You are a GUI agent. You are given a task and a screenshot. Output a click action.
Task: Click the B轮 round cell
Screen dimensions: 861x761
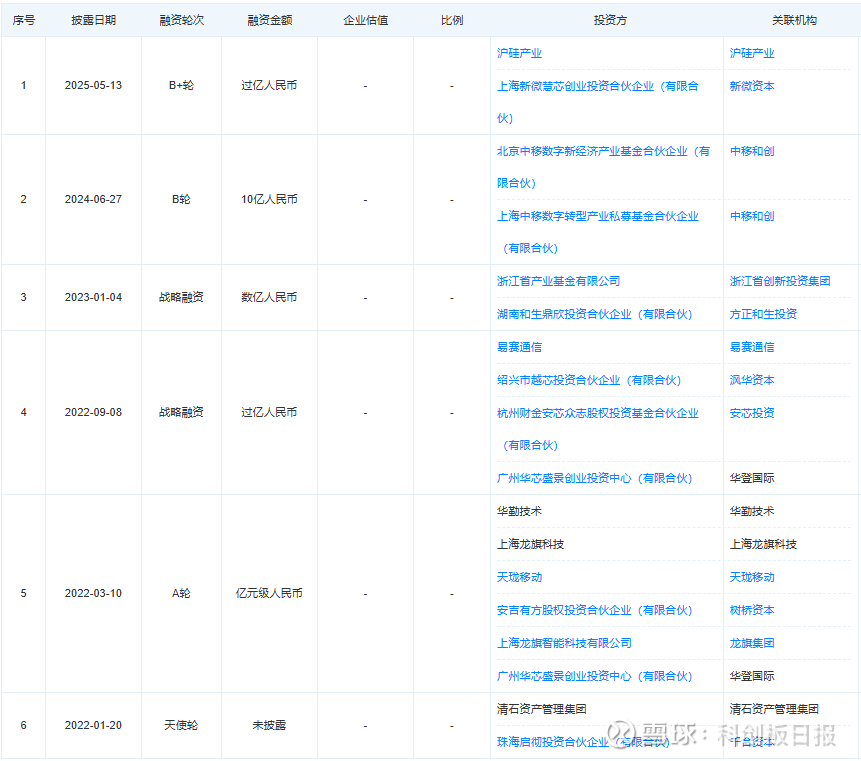(x=181, y=199)
